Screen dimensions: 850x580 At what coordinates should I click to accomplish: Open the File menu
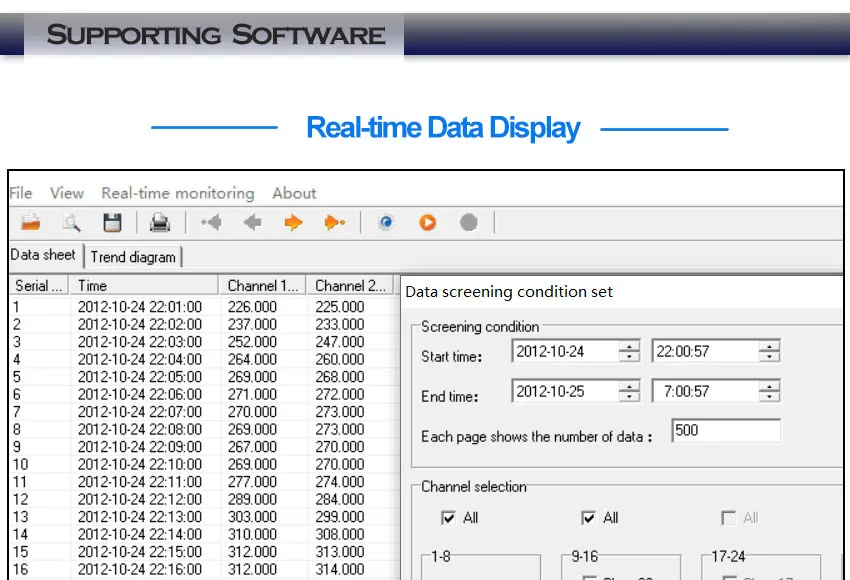[21, 193]
